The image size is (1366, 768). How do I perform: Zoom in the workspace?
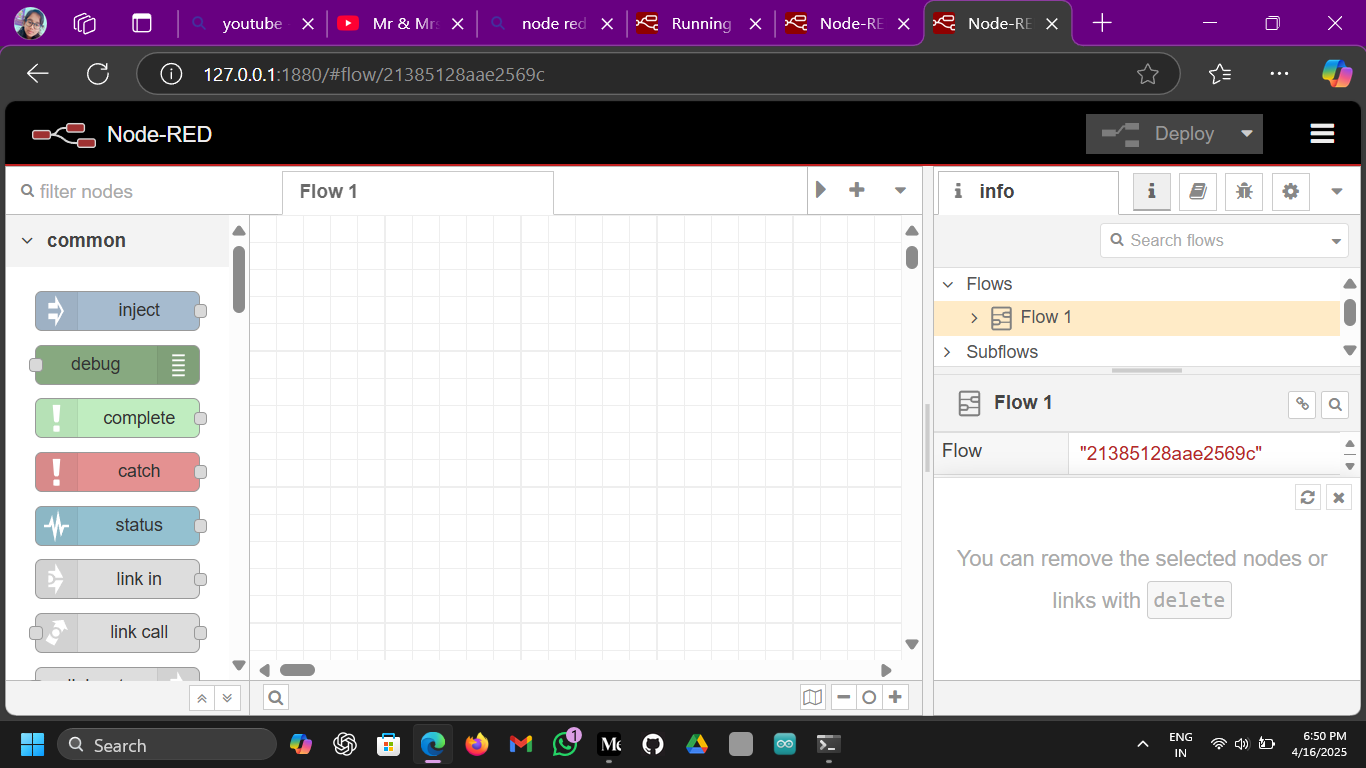(895, 698)
